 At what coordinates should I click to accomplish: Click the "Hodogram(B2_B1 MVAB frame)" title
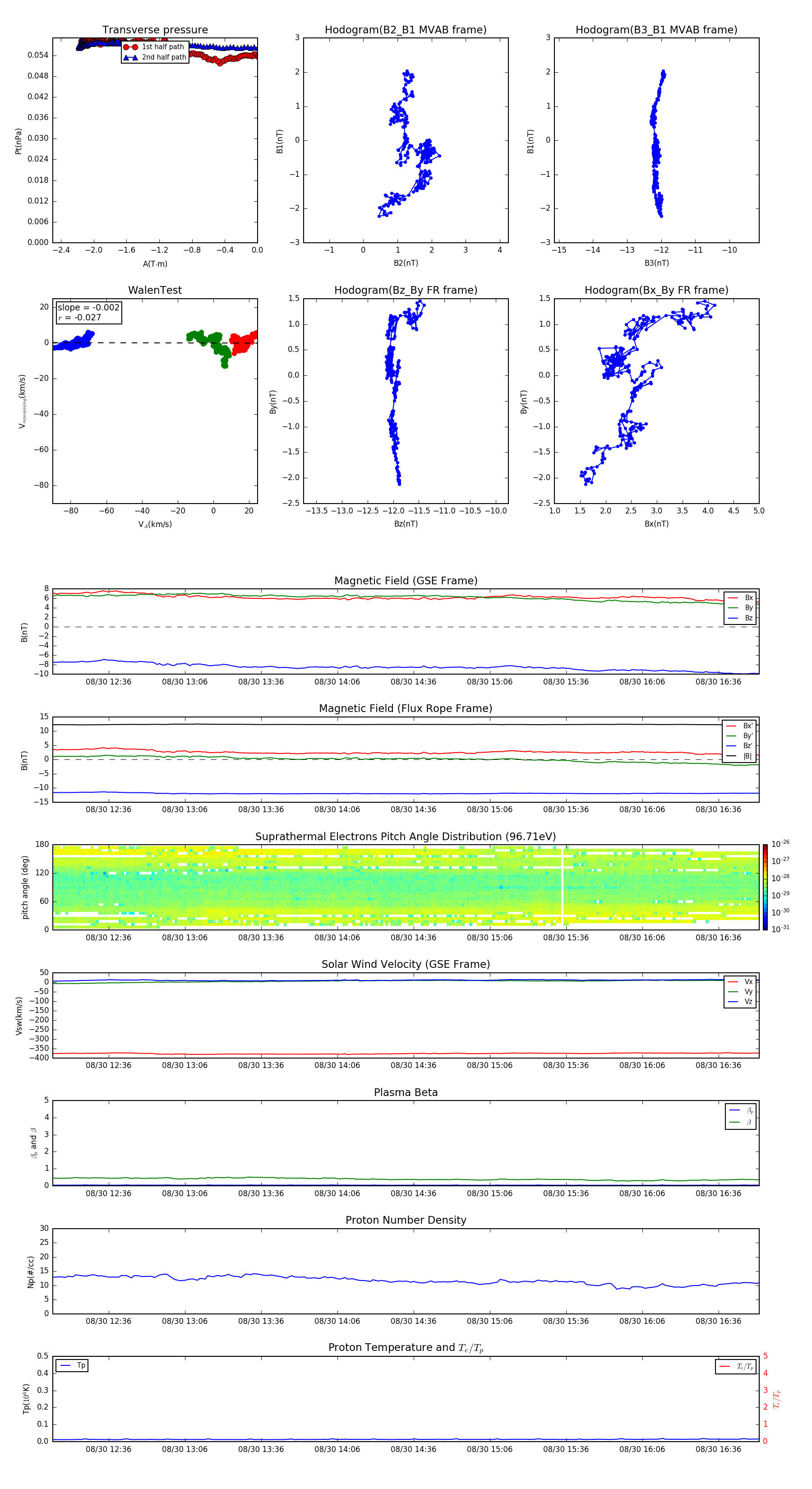pyautogui.click(x=406, y=30)
